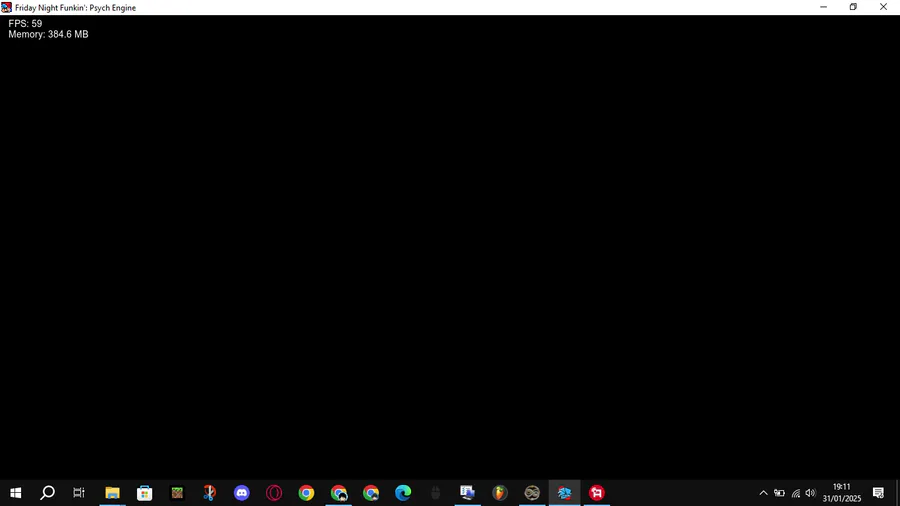Click 'Friday Night Funkin': Psych Engine' title text

coord(75,7)
